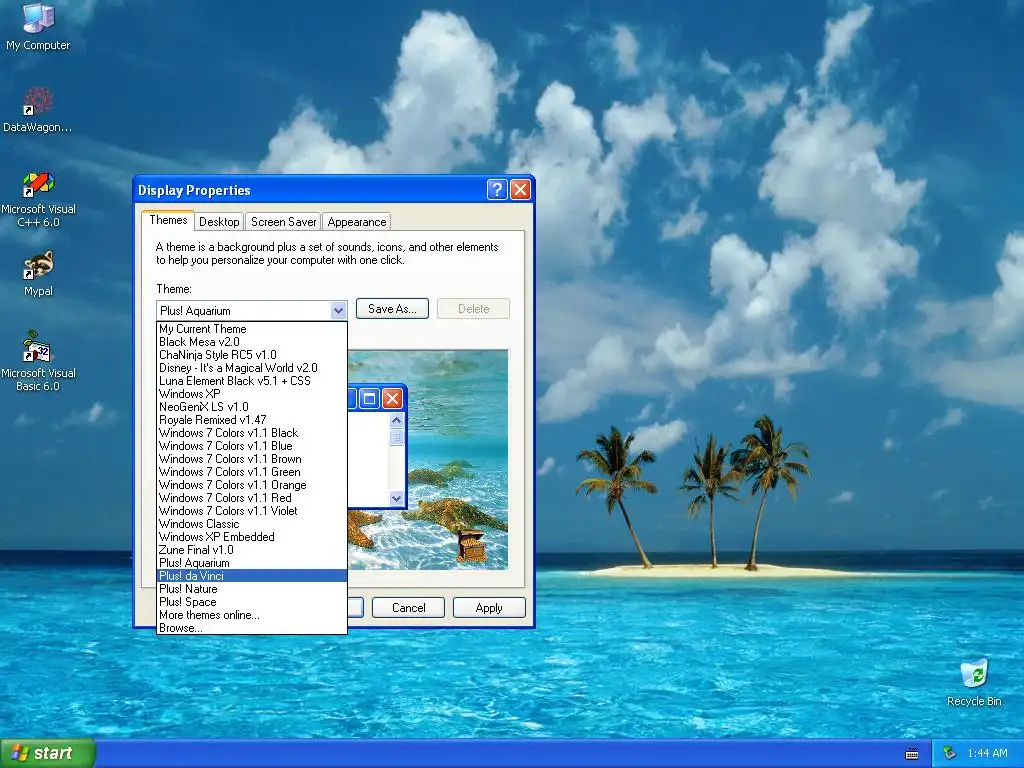Switch to the Themes tab
The image size is (1024, 768).
point(168,220)
